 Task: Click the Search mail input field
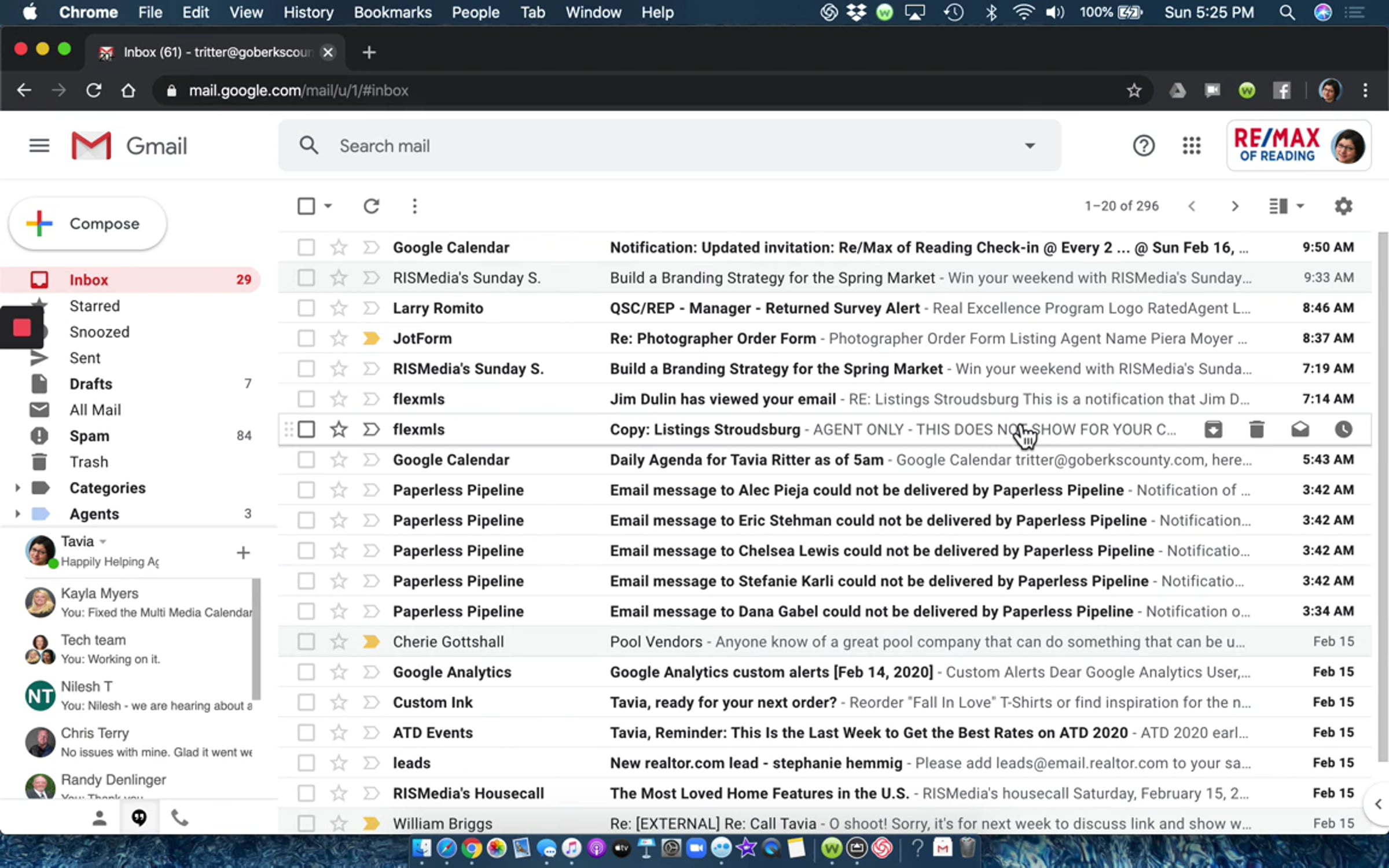pos(637,146)
